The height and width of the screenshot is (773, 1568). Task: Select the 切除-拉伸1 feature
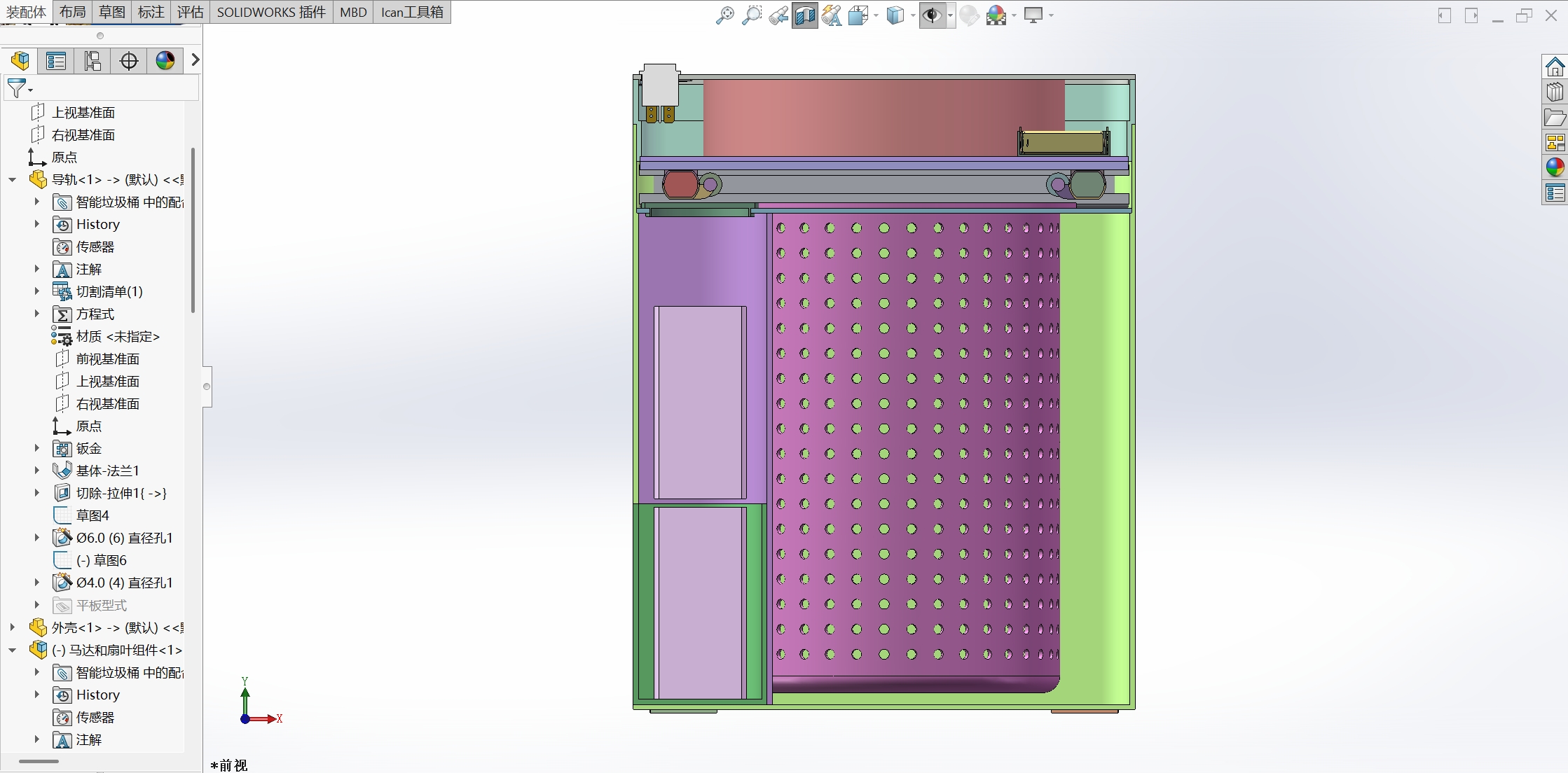[121, 493]
